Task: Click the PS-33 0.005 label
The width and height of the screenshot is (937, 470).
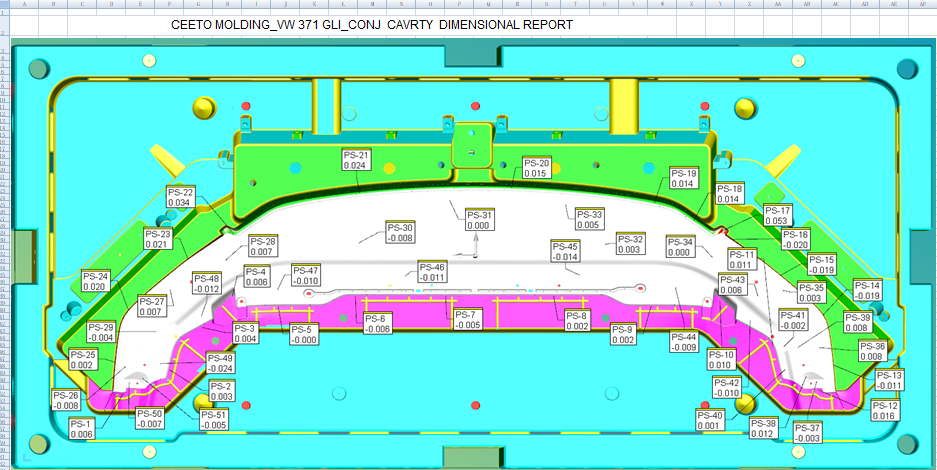Action: (590, 219)
